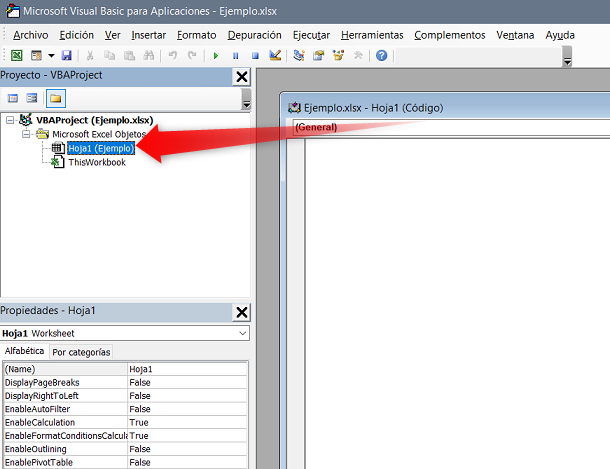Click View Object icon in Project panel
Viewport: 610px width, 469px height.
tap(32, 98)
